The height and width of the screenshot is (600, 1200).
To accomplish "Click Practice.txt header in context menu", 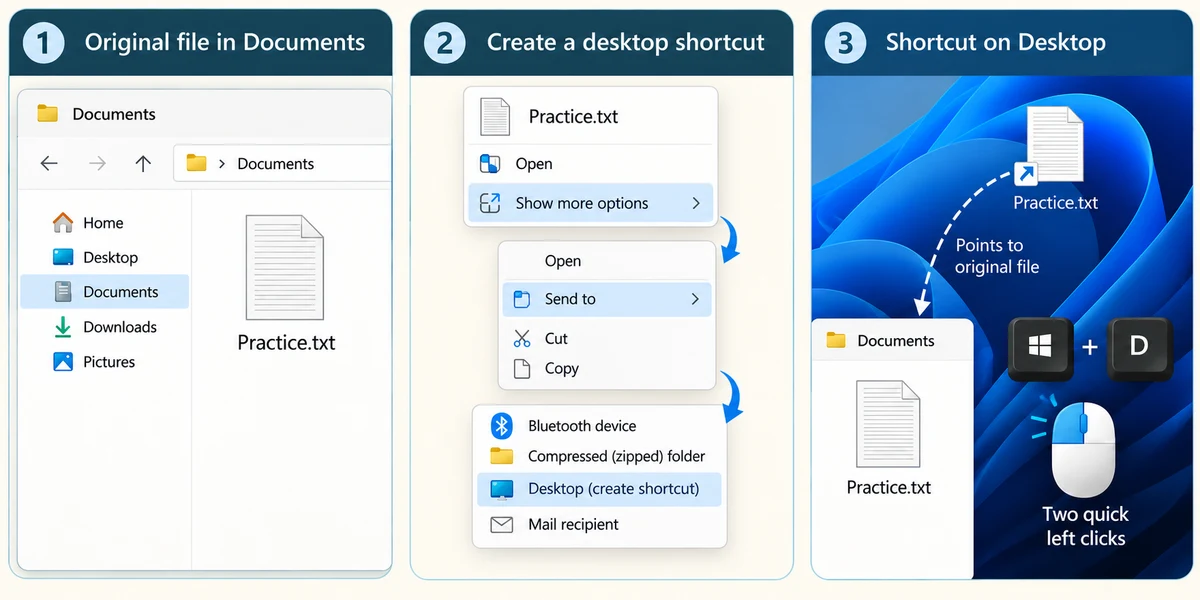I will (x=573, y=117).
